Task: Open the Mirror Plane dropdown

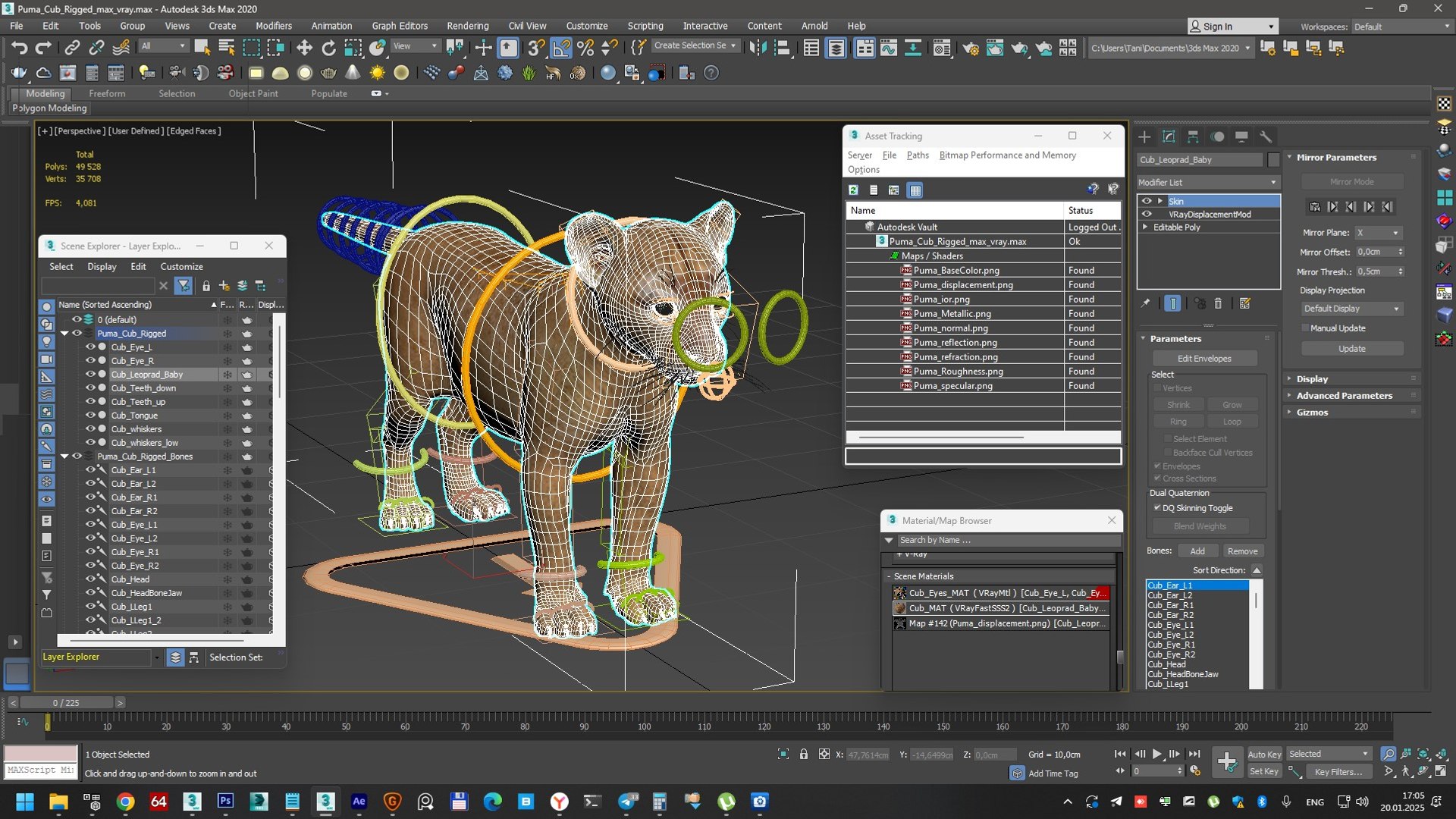Action: (x=1378, y=233)
